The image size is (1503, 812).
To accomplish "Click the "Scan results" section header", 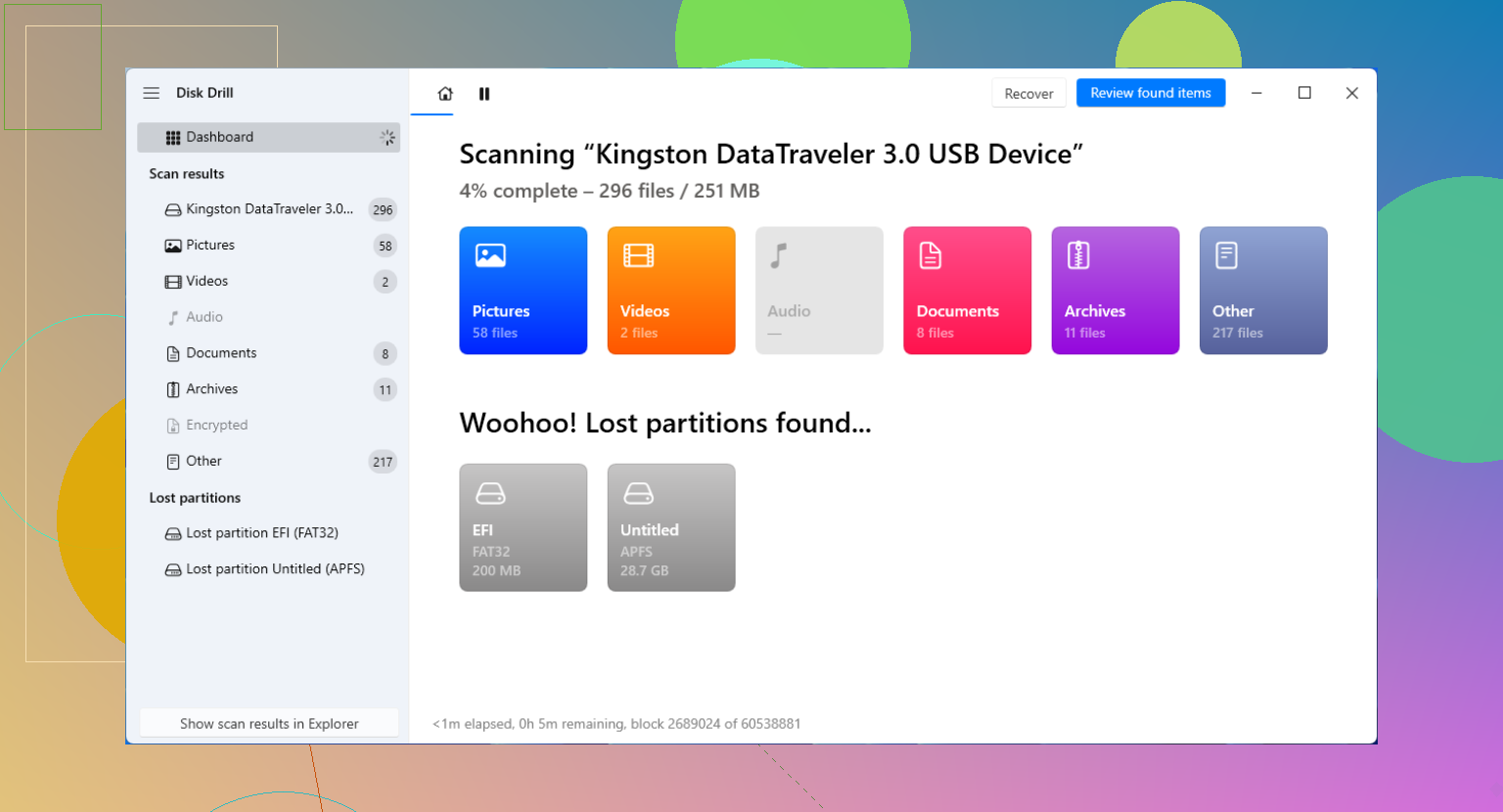I will point(187,174).
